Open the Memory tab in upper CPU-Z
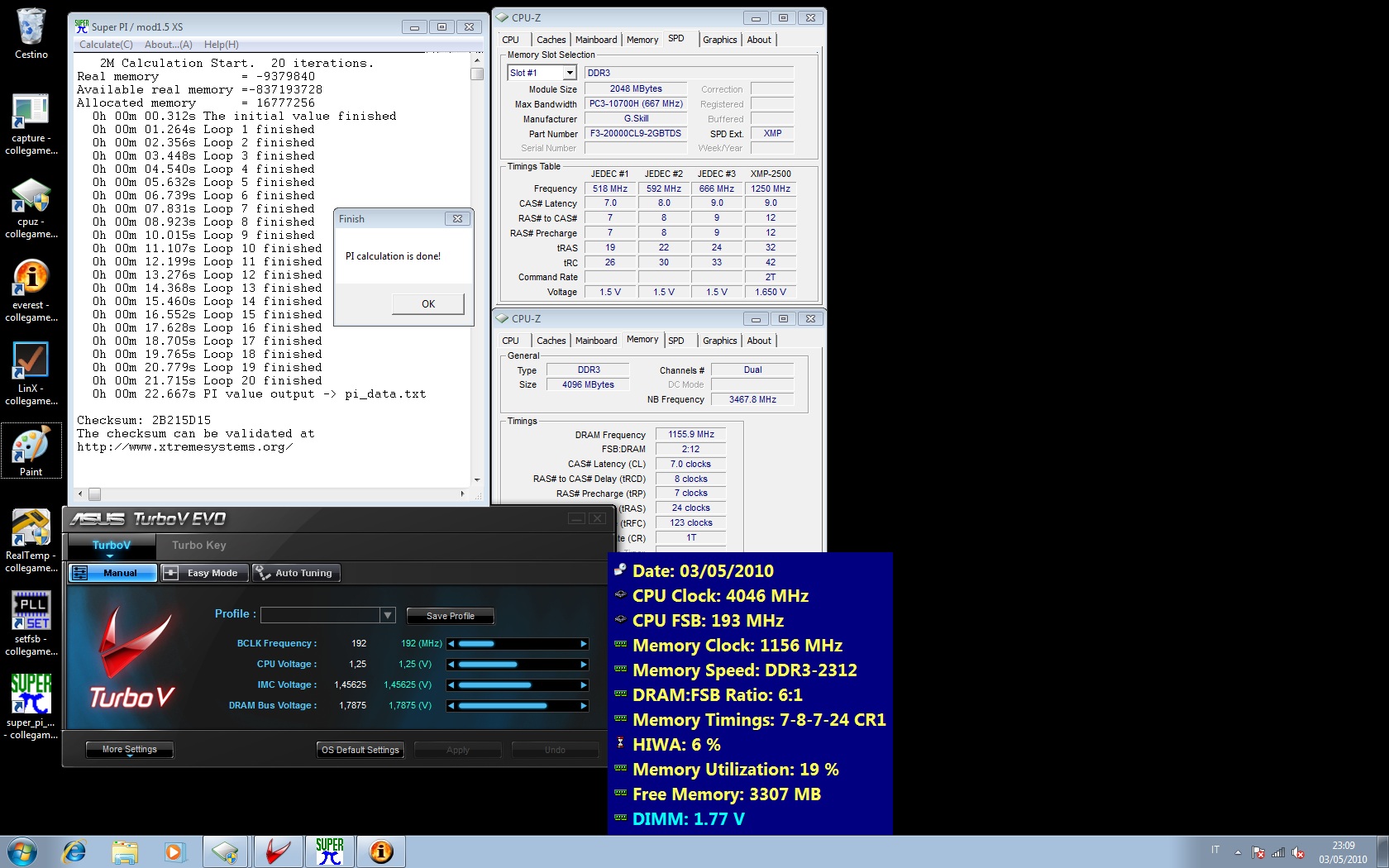 [x=642, y=40]
